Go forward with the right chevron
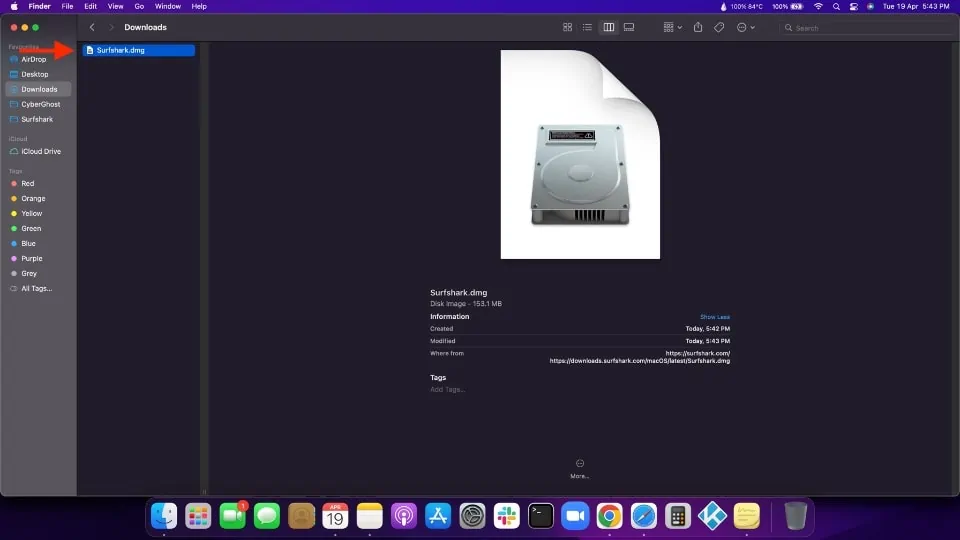Viewport: 960px width, 540px height. 111,28
